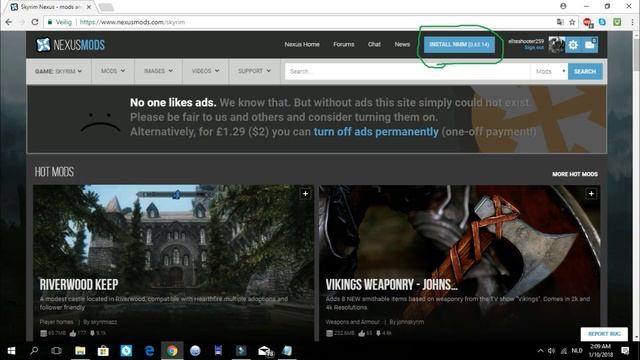Open taskbar search magnifier
Viewport: 640px width, 360px height.
click(34, 351)
